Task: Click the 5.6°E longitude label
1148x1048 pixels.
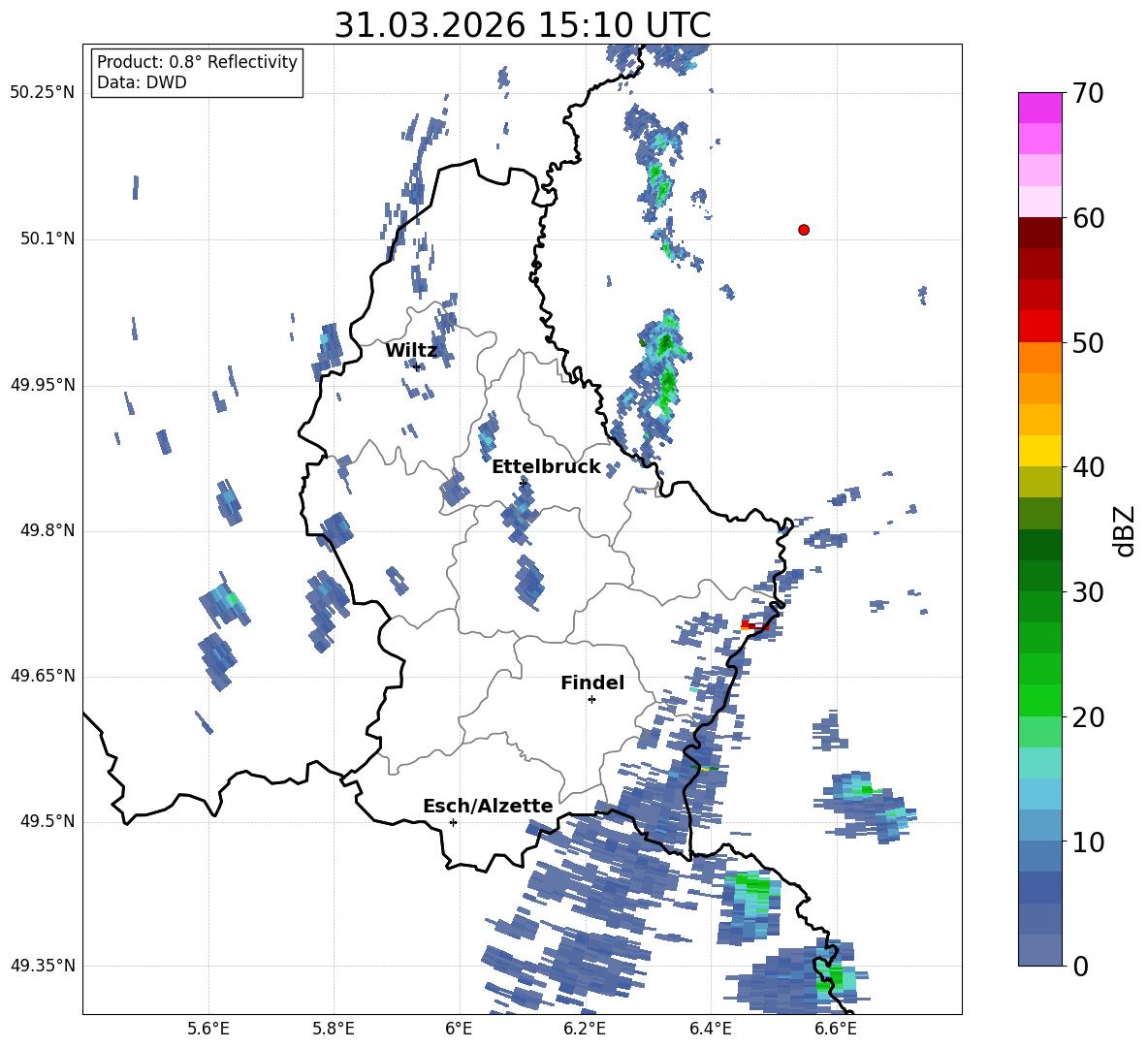Action: [x=208, y=1029]
